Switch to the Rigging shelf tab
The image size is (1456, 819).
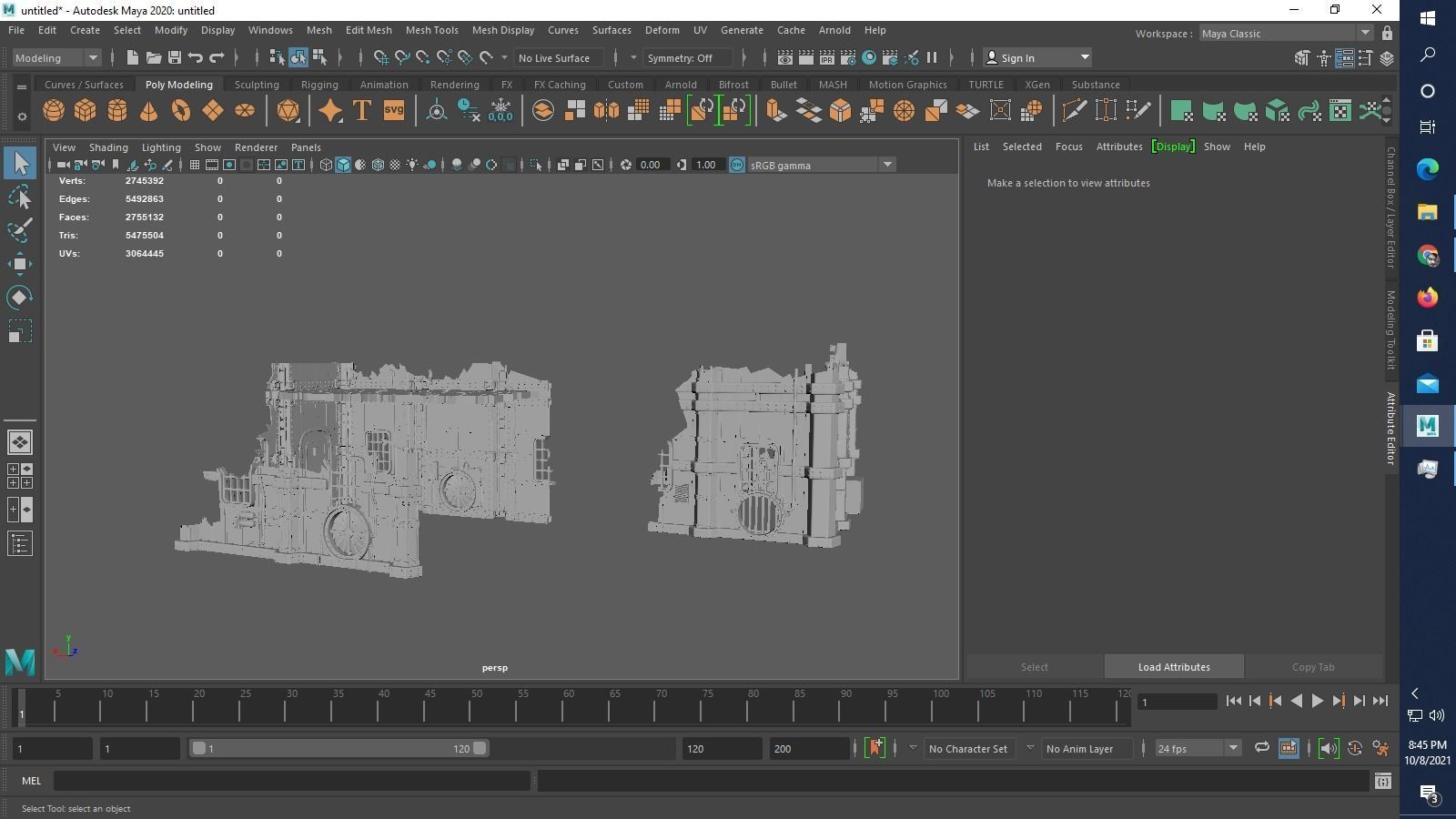319,85
